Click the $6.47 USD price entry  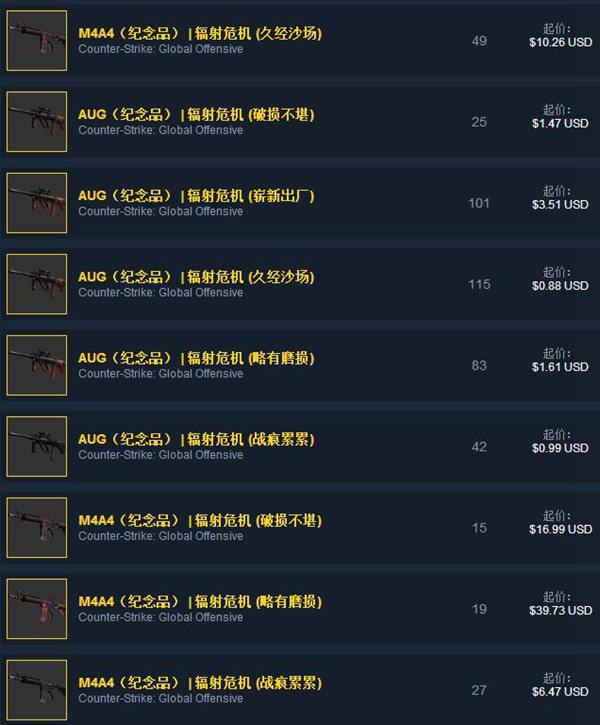pyautogui.click(x=560, y=692)
